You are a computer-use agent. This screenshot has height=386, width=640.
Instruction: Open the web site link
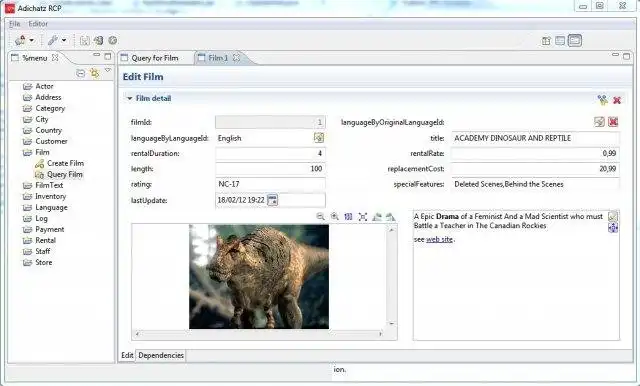pyautogui.click(x=439, y=240)
